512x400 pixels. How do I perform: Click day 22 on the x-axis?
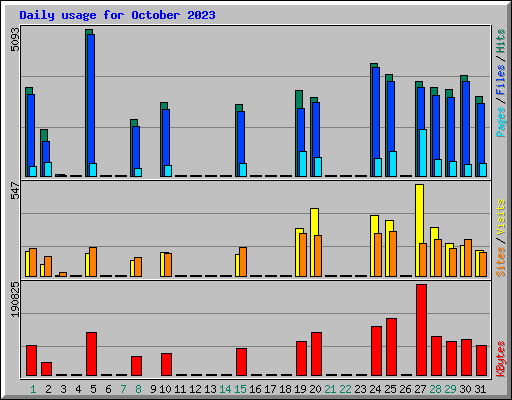tap(345, 389)
